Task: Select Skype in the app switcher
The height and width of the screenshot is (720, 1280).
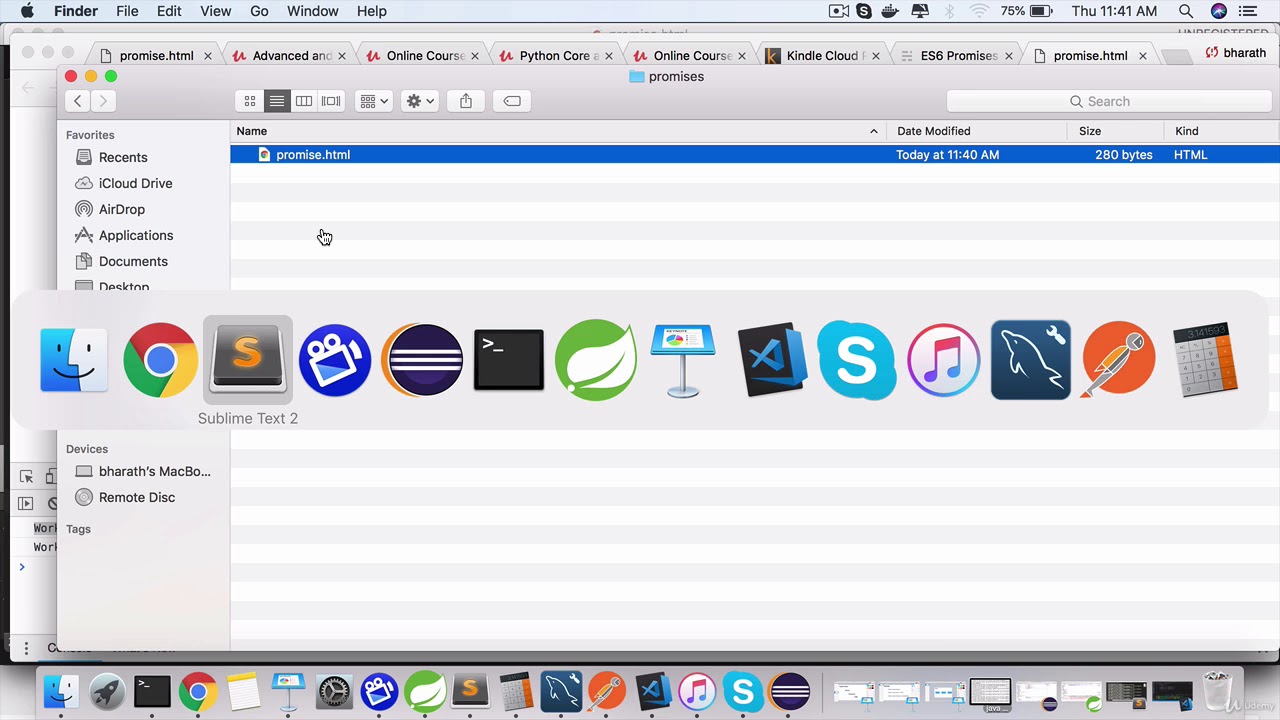Action: 857,359
